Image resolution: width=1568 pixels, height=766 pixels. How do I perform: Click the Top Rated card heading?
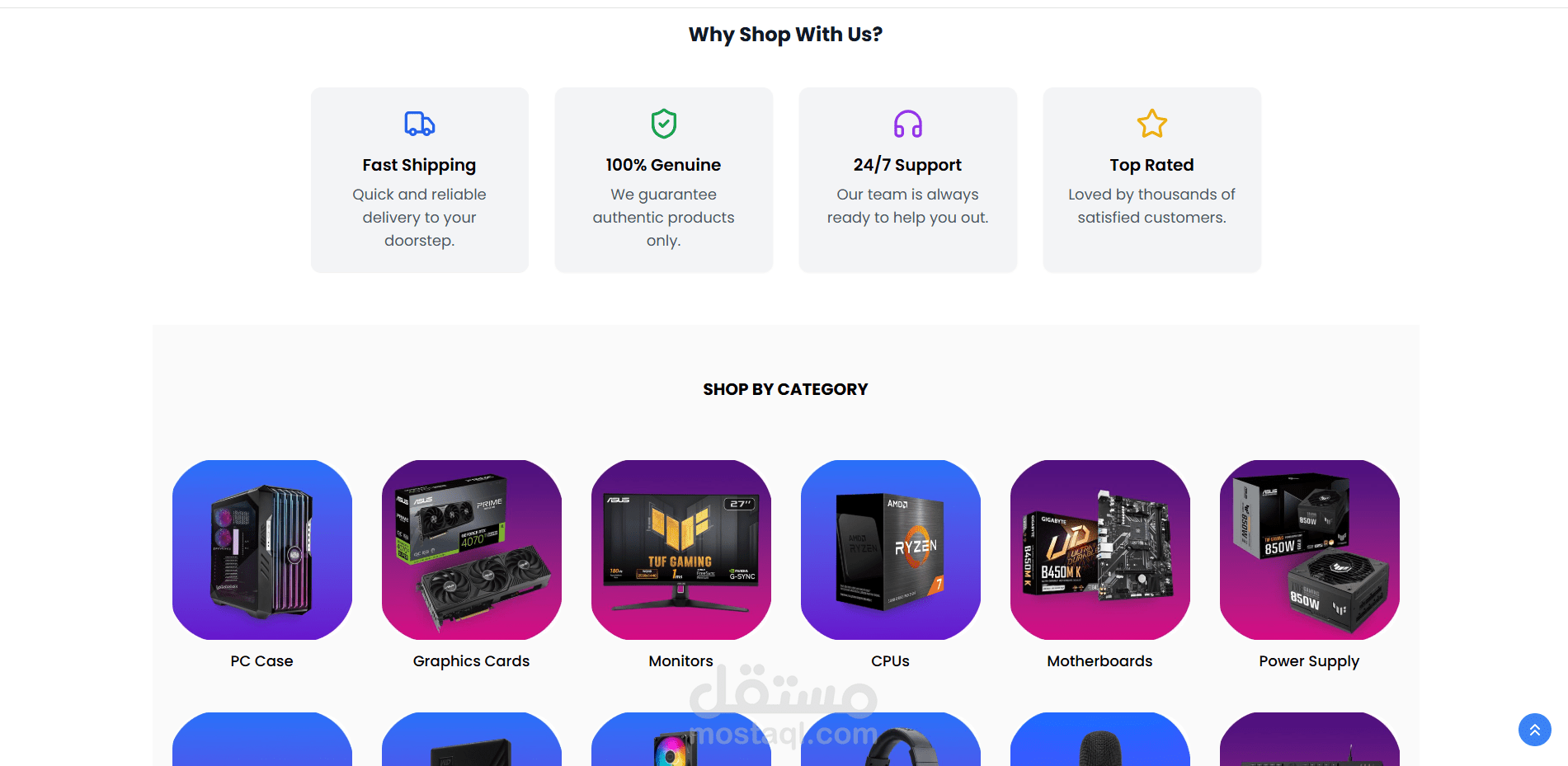(x=1151, y=165)
